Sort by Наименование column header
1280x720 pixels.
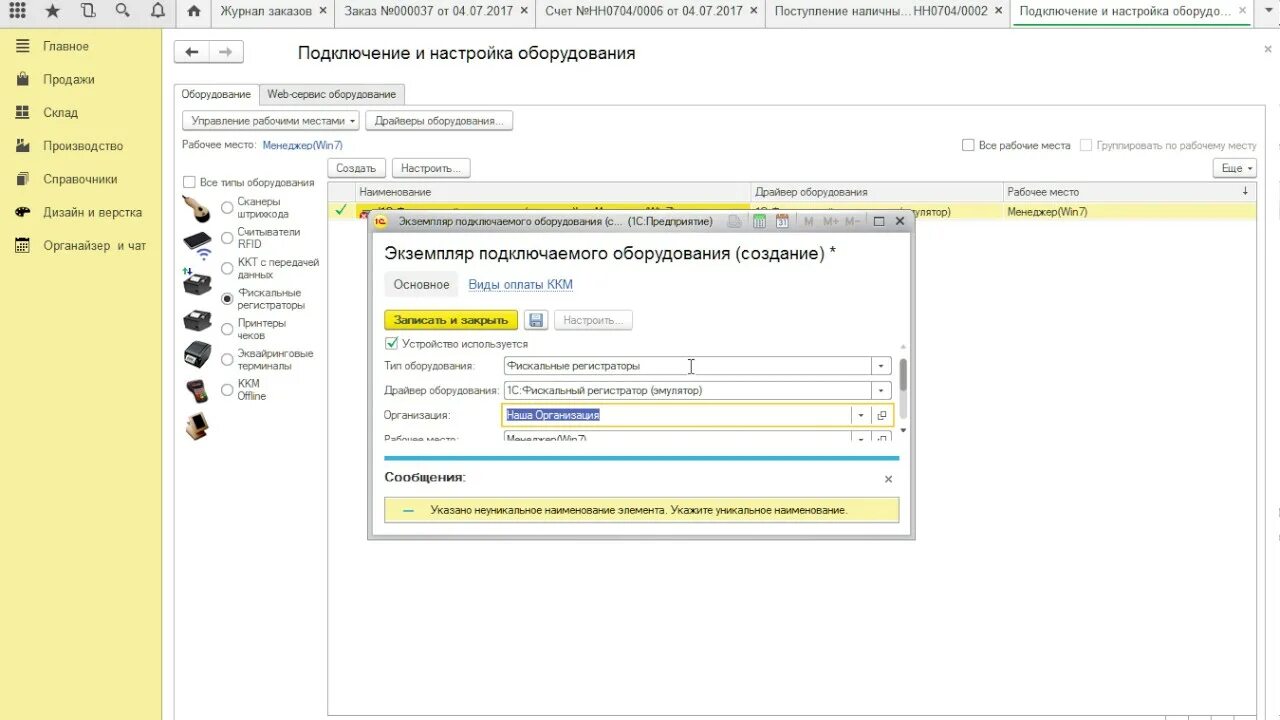553,192
